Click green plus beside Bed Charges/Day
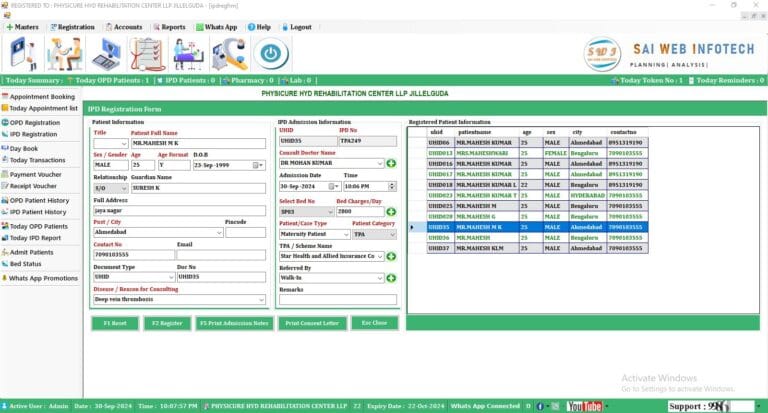The image size is (768, 413). [391, 212]
